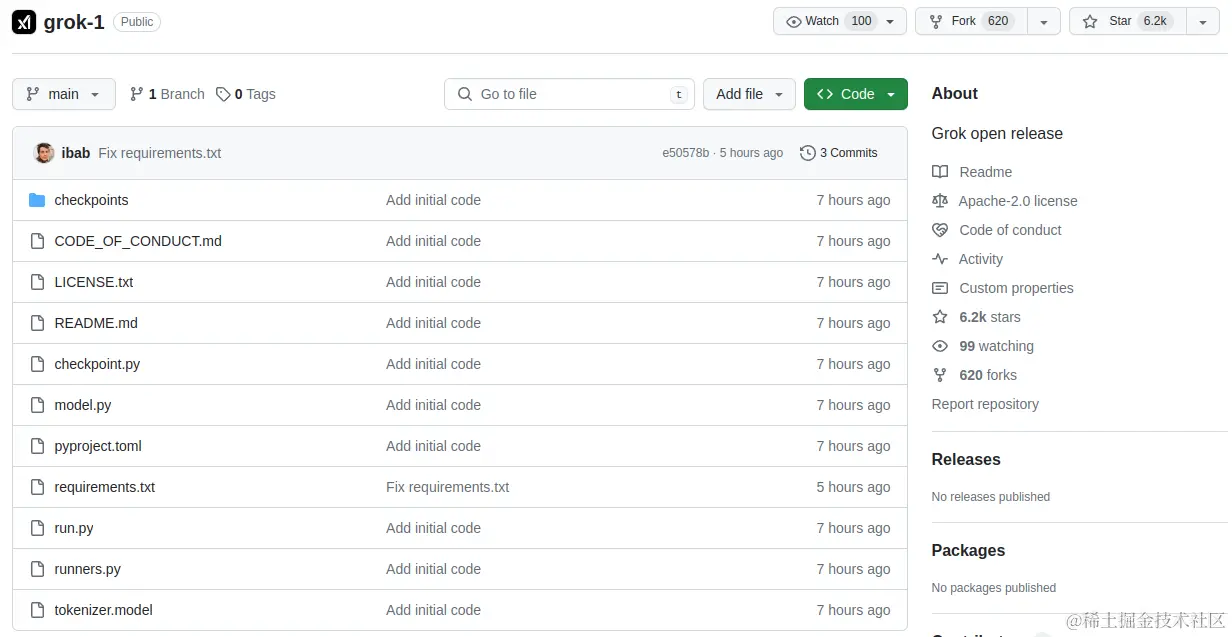The image size is (1232, 637).
Task: Click the checkpoints folder icon
Action: 37,200
